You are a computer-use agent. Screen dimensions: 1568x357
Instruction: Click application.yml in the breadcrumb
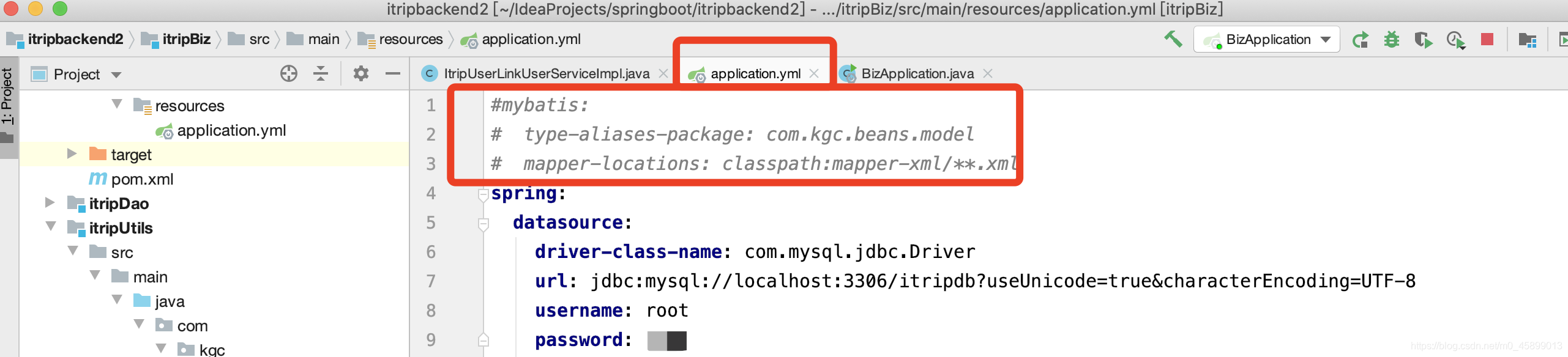point(531,39)
